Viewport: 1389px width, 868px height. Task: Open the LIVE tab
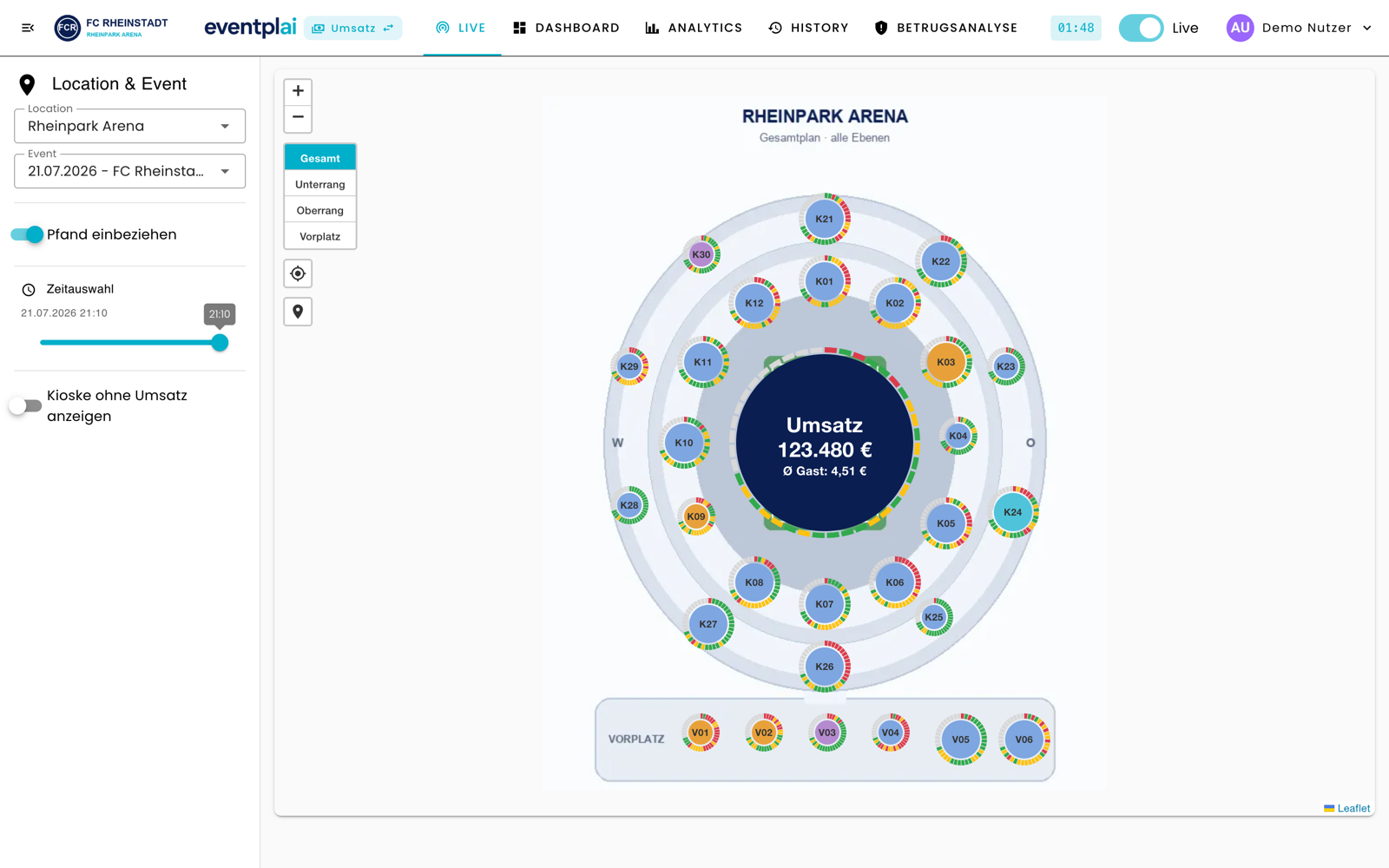tap(461, 28)
